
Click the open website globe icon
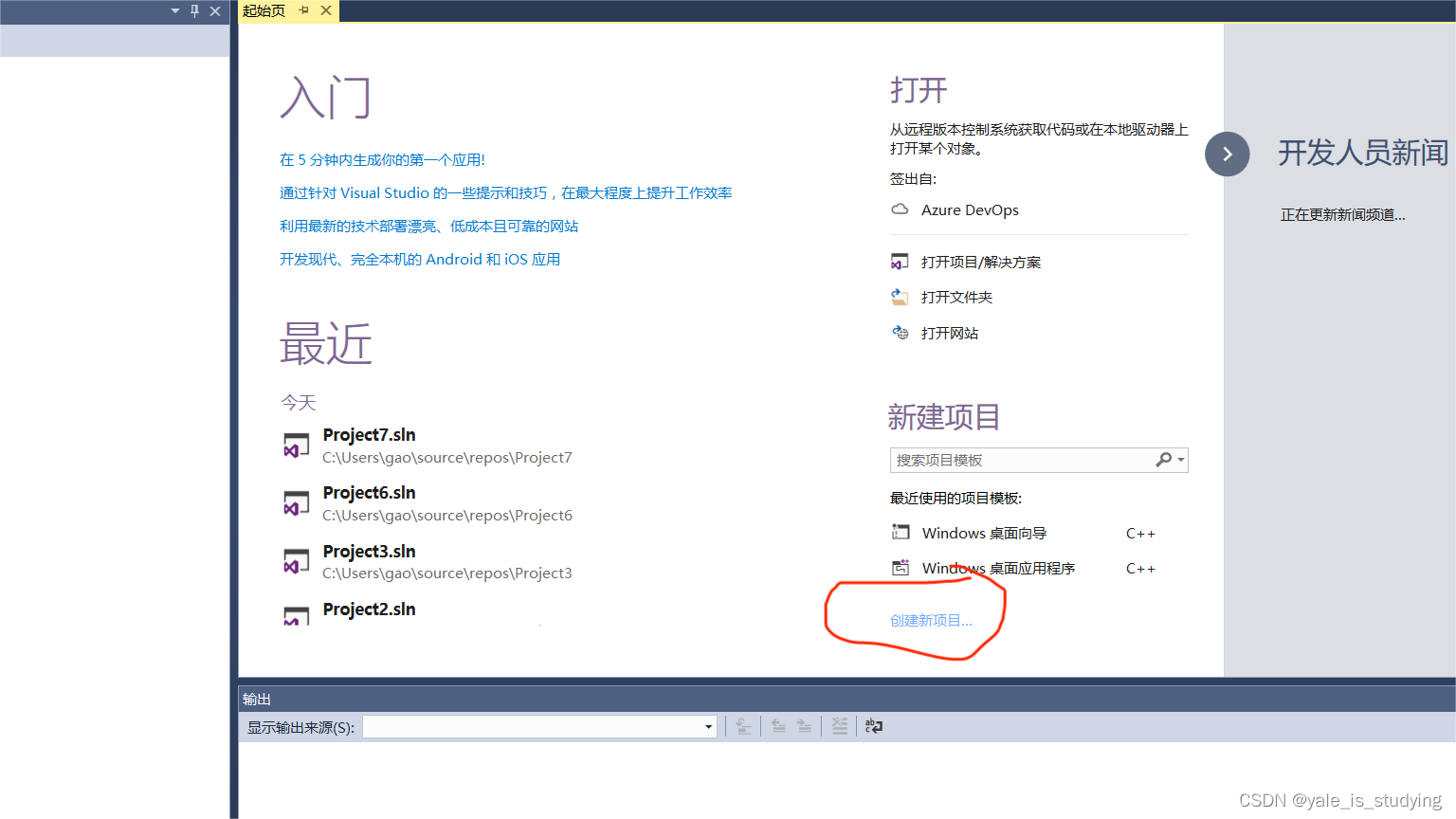900,333
